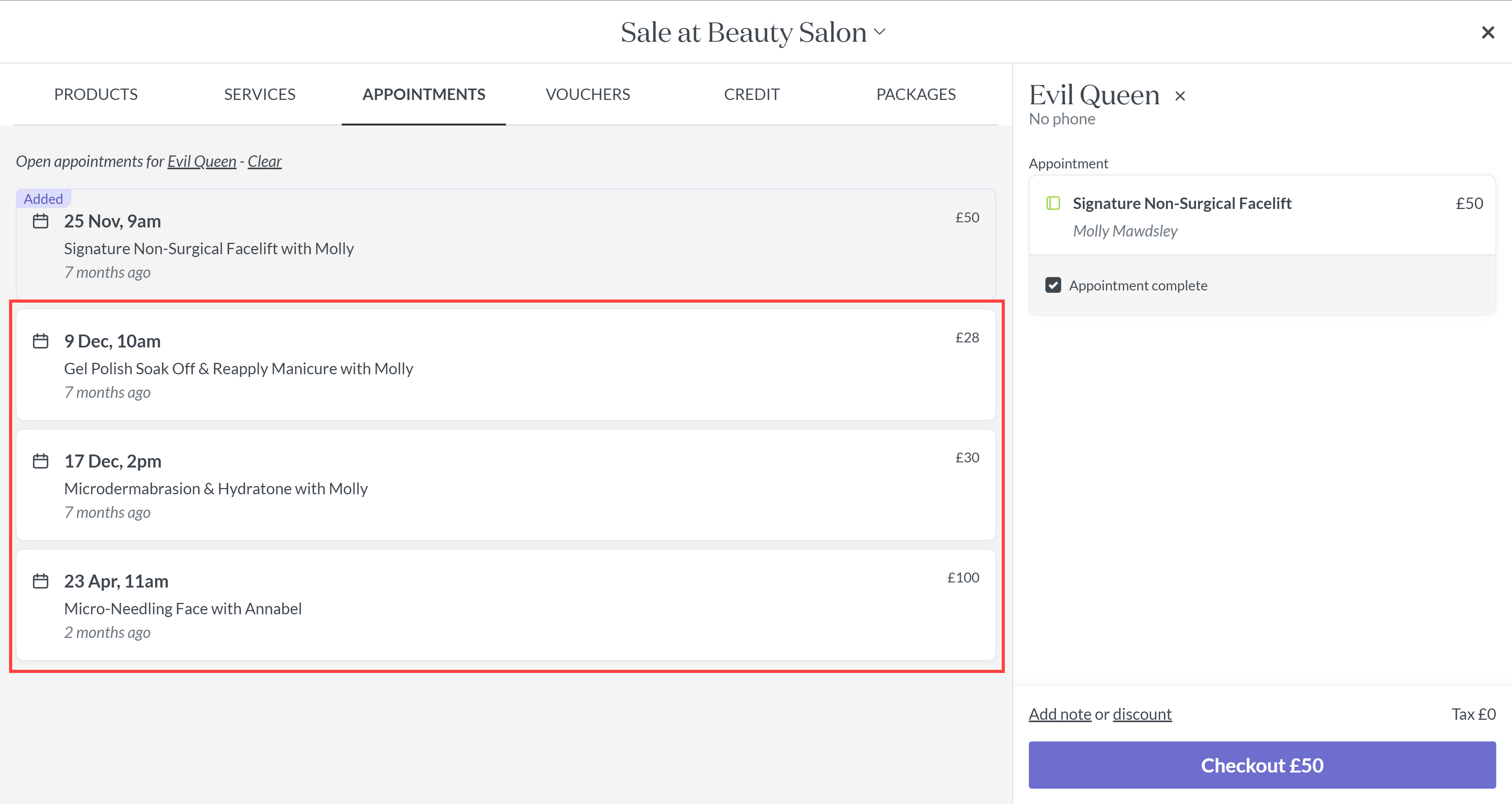Expand Sale at Beauty Salon dropdown chevron
Image resolution: width=1512 pixels, height=804 pixels.
(879, 31)
